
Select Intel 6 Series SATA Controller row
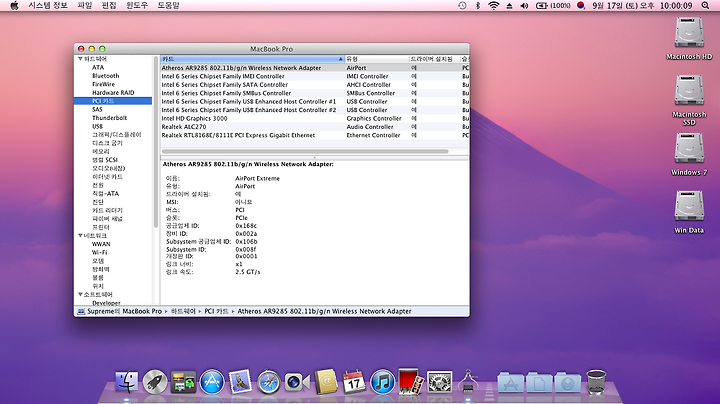[315, 85]
